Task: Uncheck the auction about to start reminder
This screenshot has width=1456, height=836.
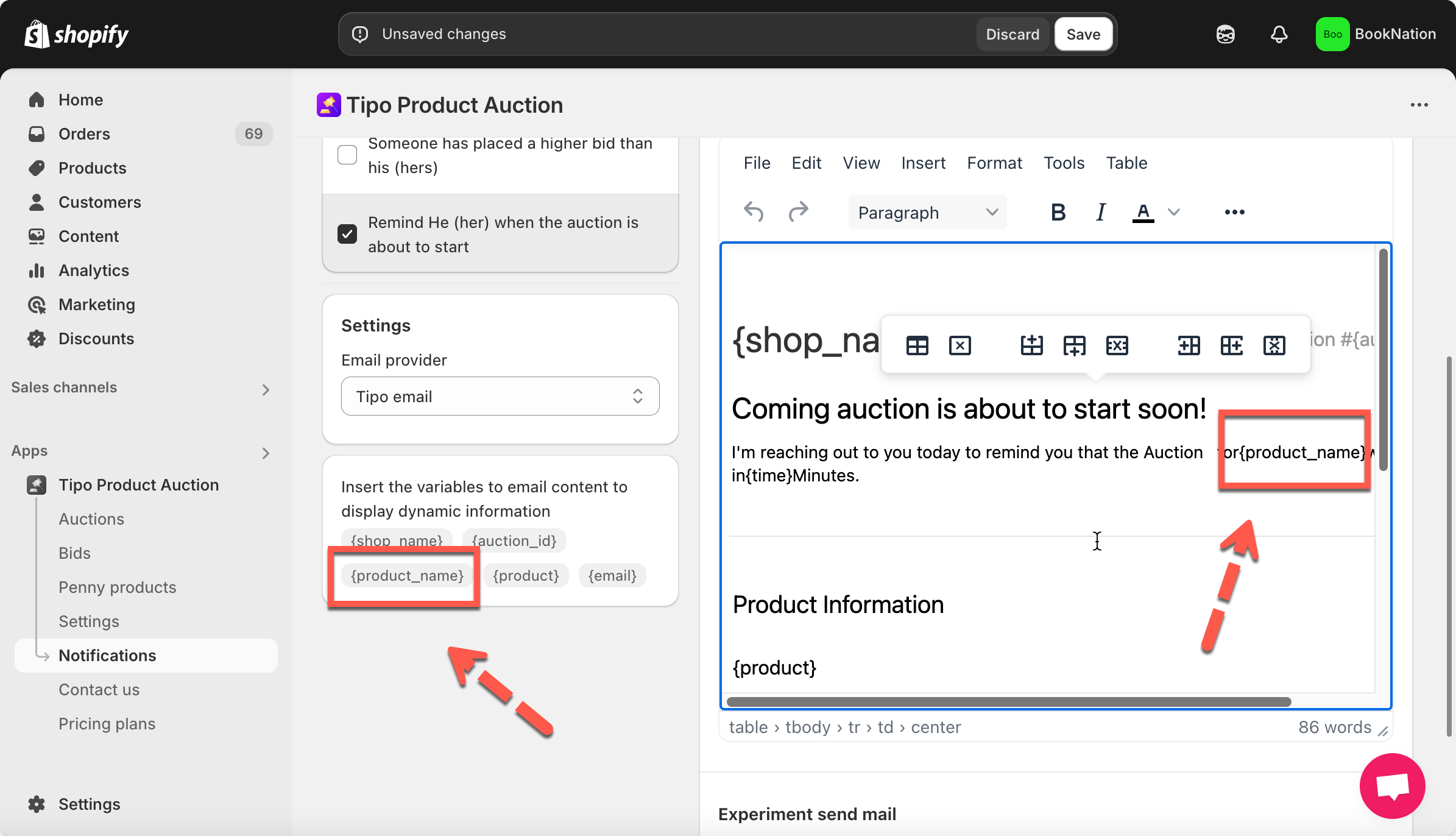Action: pos(347,234)
